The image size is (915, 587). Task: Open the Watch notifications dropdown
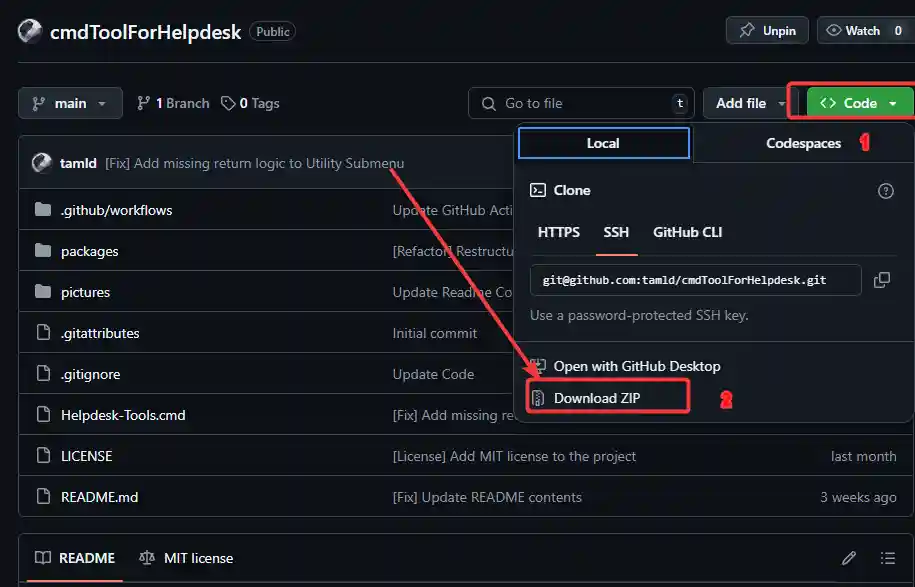(x=865, y=31)
